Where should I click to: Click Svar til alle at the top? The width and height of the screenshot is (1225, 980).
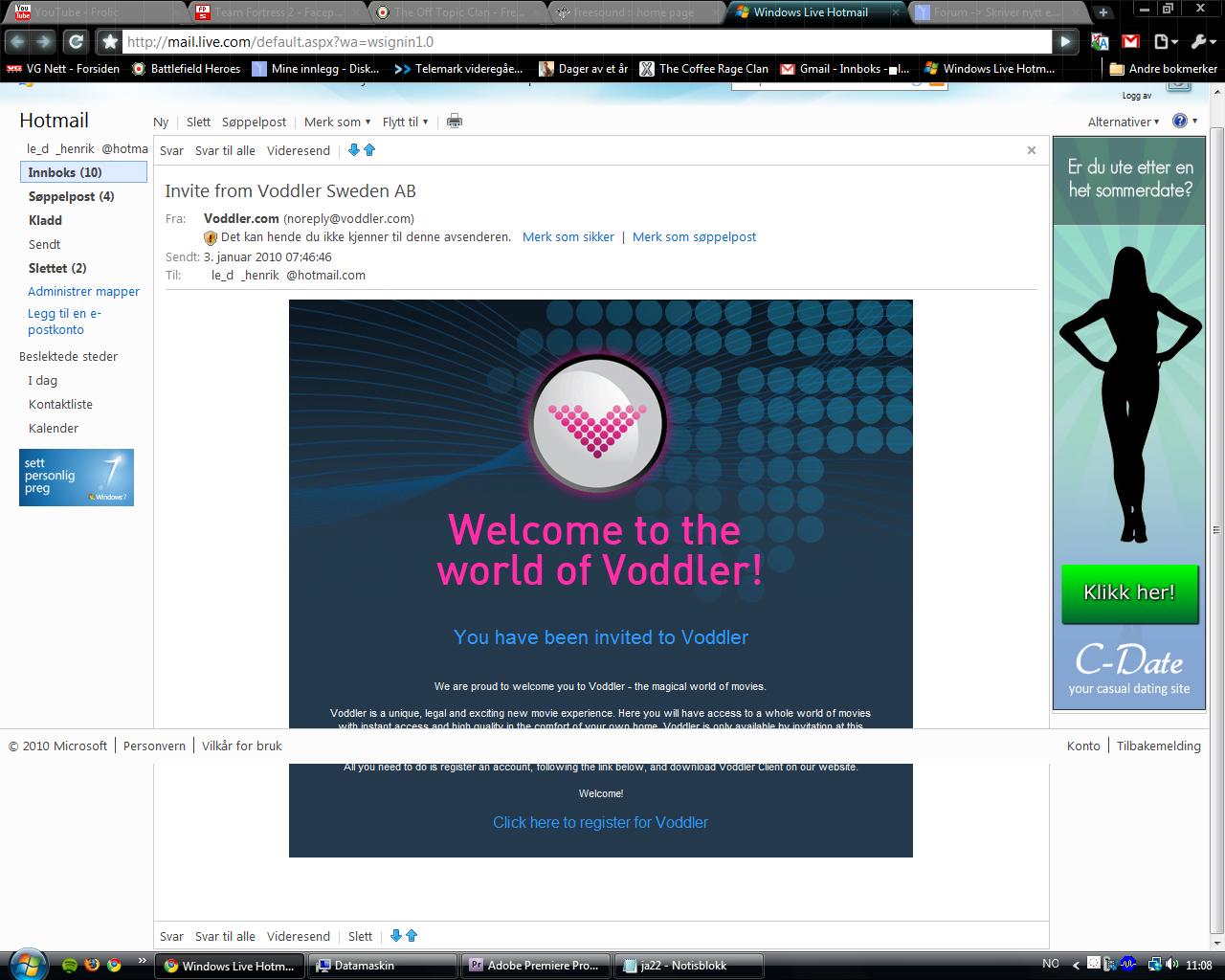[225, 150]
